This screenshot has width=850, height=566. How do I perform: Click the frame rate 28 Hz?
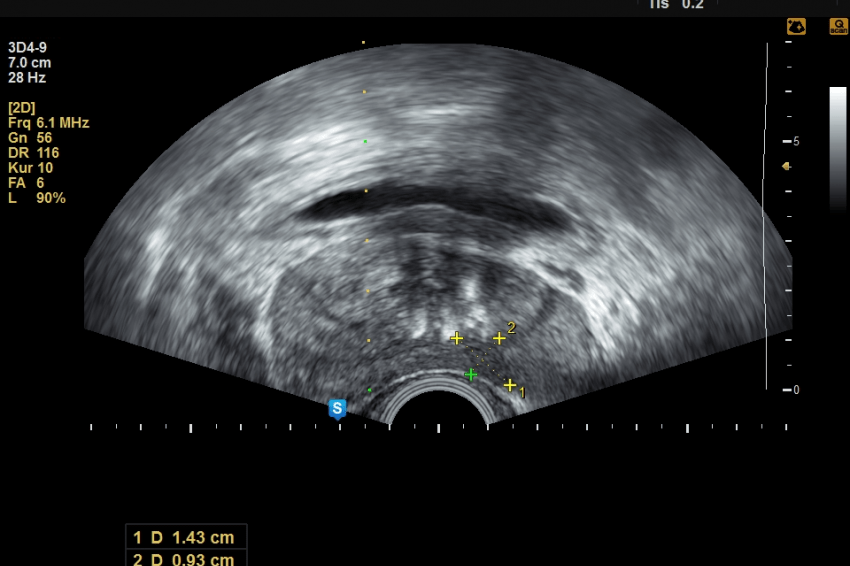[27, 78]
